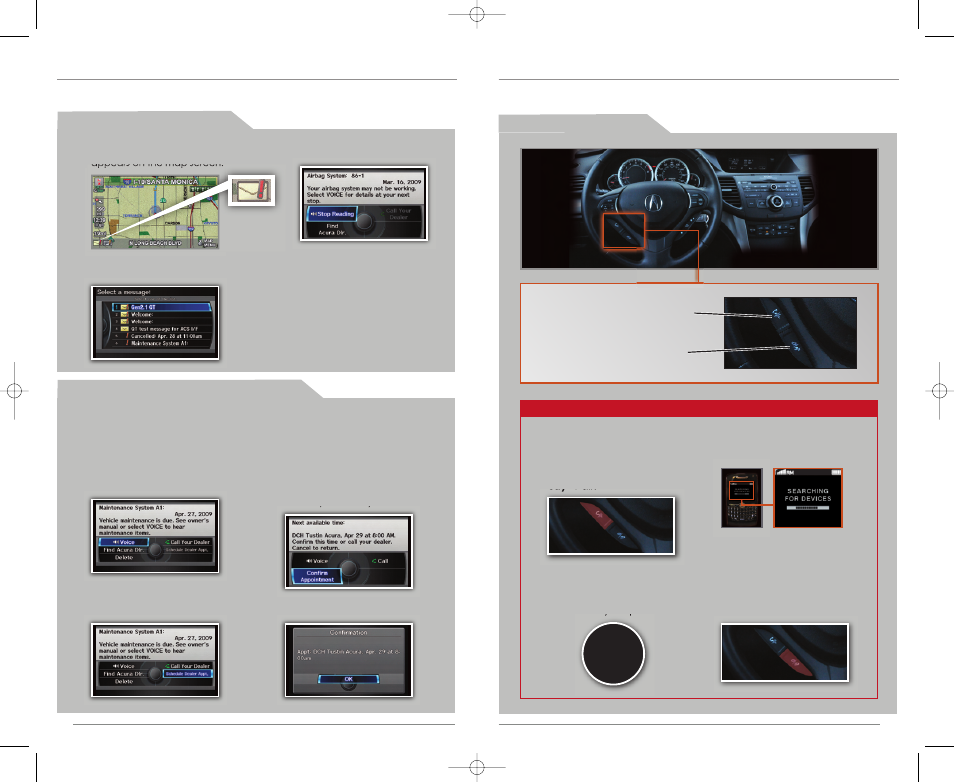Click the "Airbag System: 86-1" title text

point(336,175)
